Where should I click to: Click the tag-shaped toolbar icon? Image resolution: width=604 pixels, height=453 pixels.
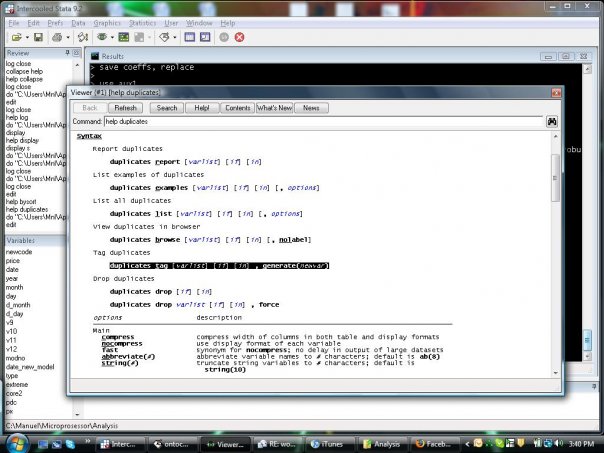click(x=164, y=37)
